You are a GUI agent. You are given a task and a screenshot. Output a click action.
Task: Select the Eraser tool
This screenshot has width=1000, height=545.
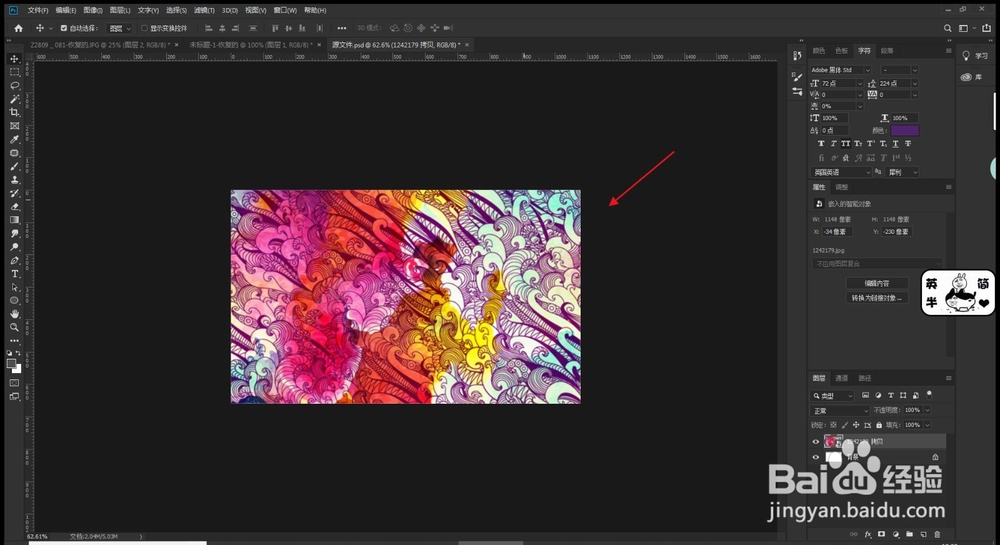[14, 207]
